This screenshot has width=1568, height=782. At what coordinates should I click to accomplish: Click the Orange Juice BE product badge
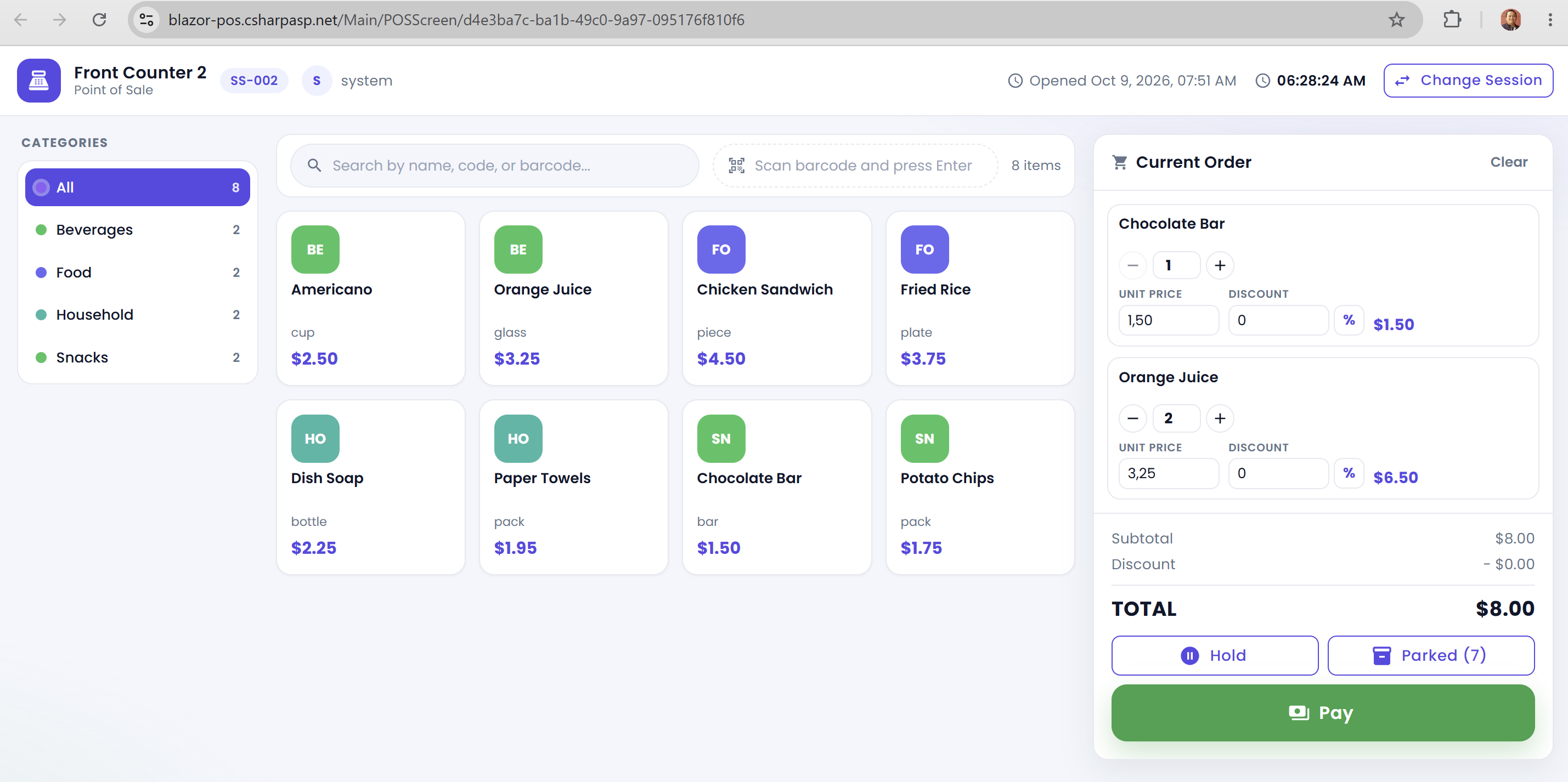(518, 250)
